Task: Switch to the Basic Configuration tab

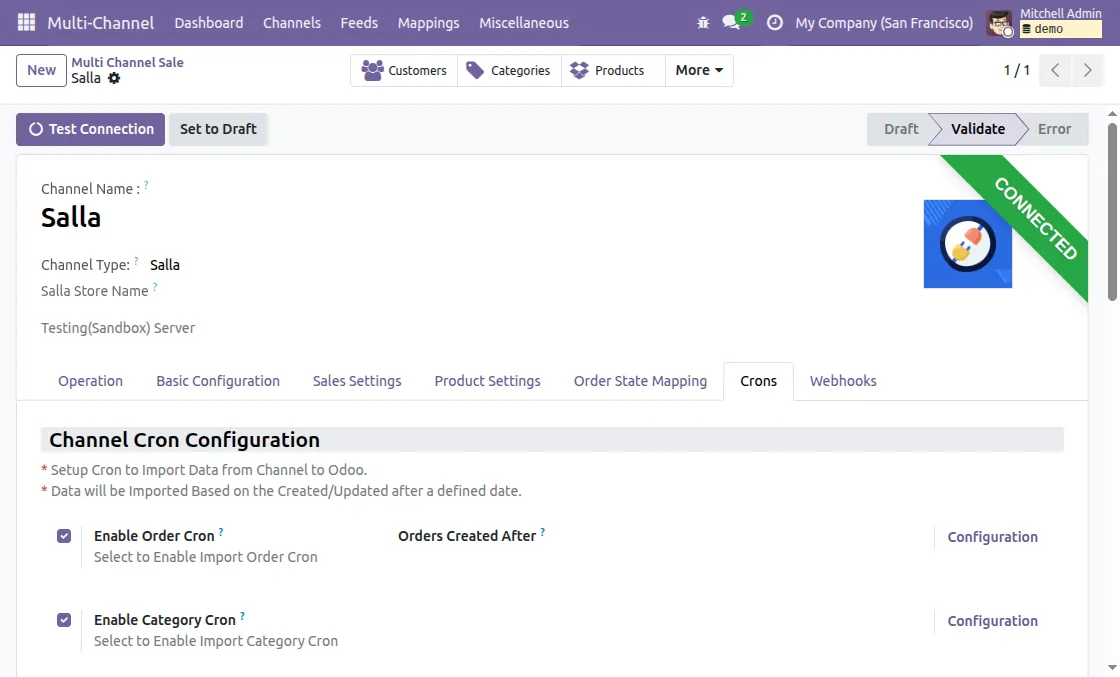Action: point(218,381)
